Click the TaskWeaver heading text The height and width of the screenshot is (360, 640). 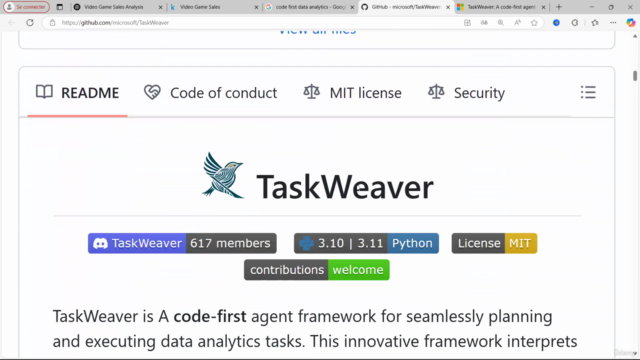345,187
